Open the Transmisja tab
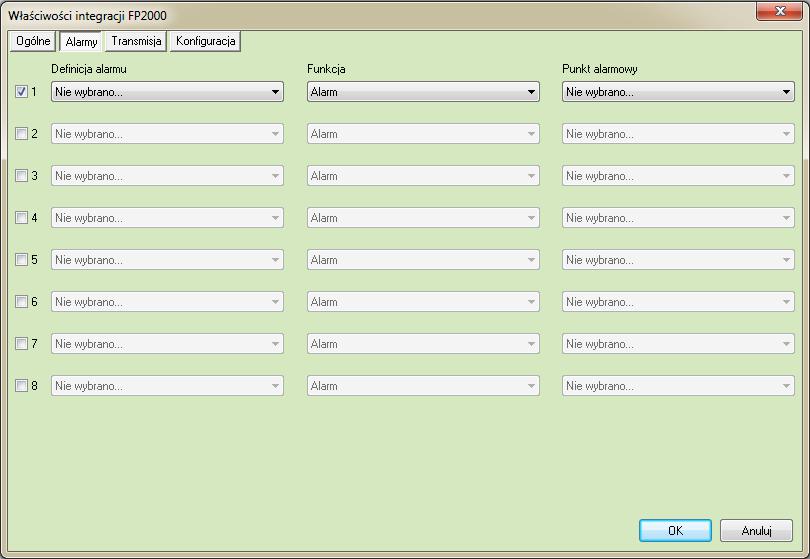810x559 pixels. 136,41
